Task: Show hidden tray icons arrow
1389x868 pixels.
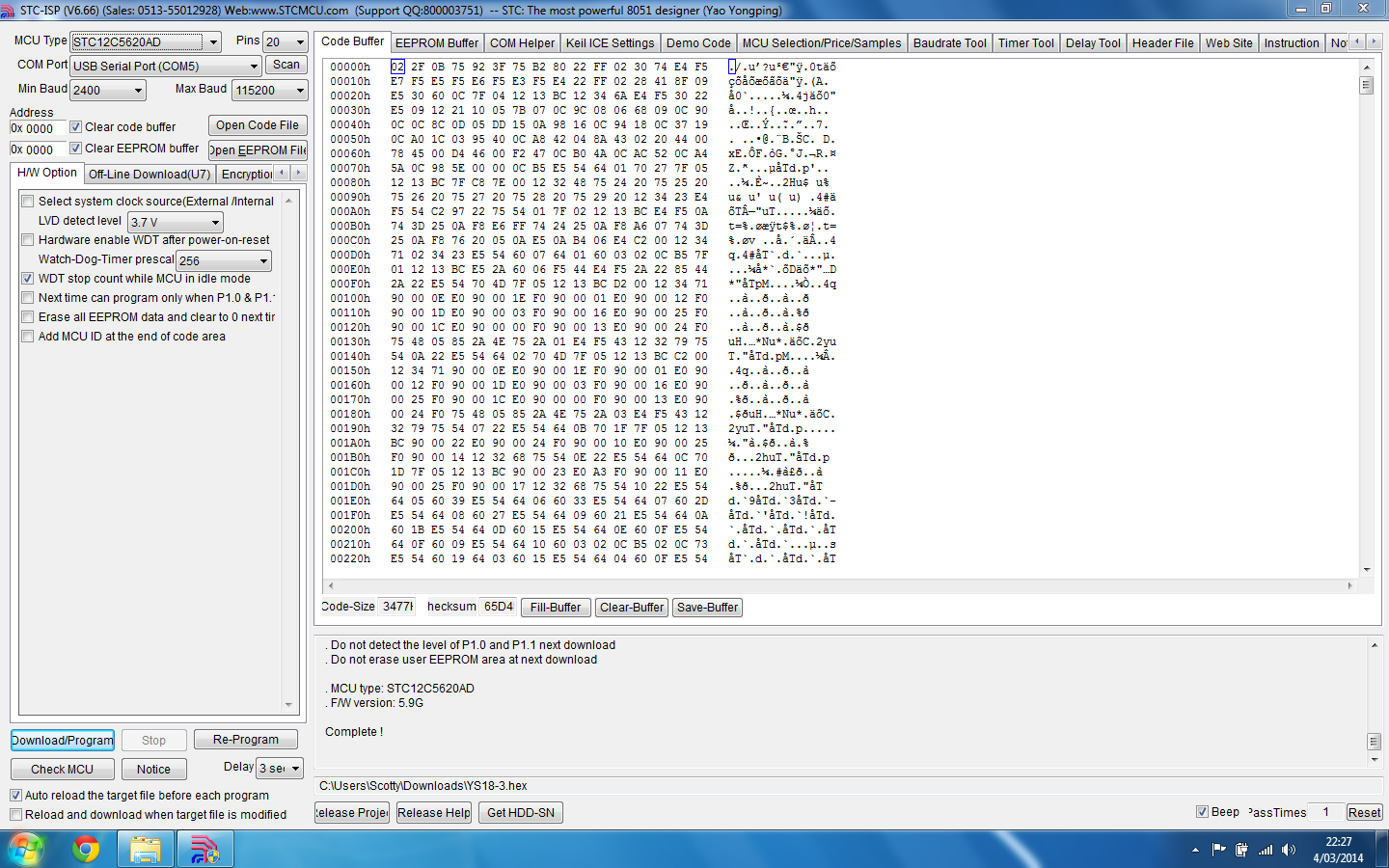Action: 1195,850
